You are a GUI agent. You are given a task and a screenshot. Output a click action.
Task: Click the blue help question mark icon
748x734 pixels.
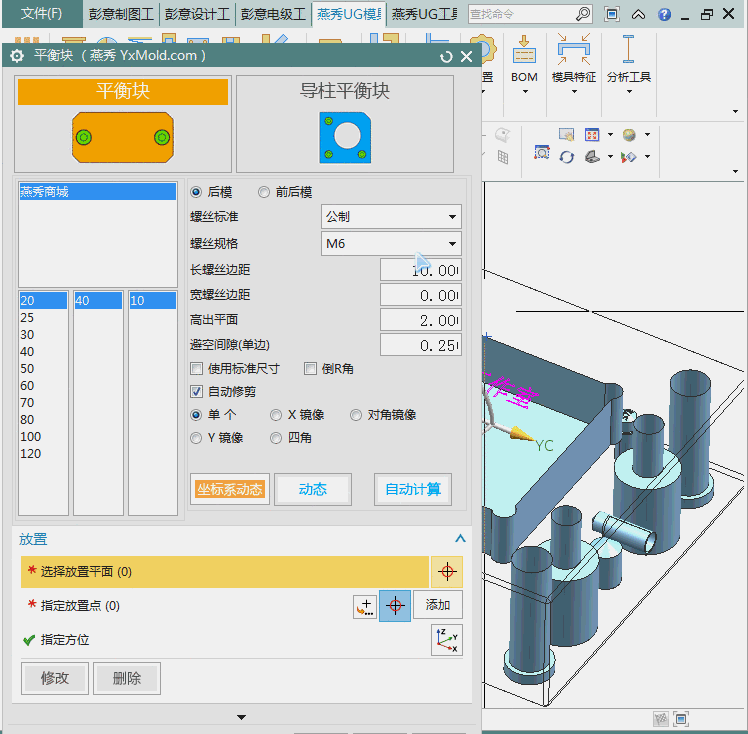tap(664, 15)
